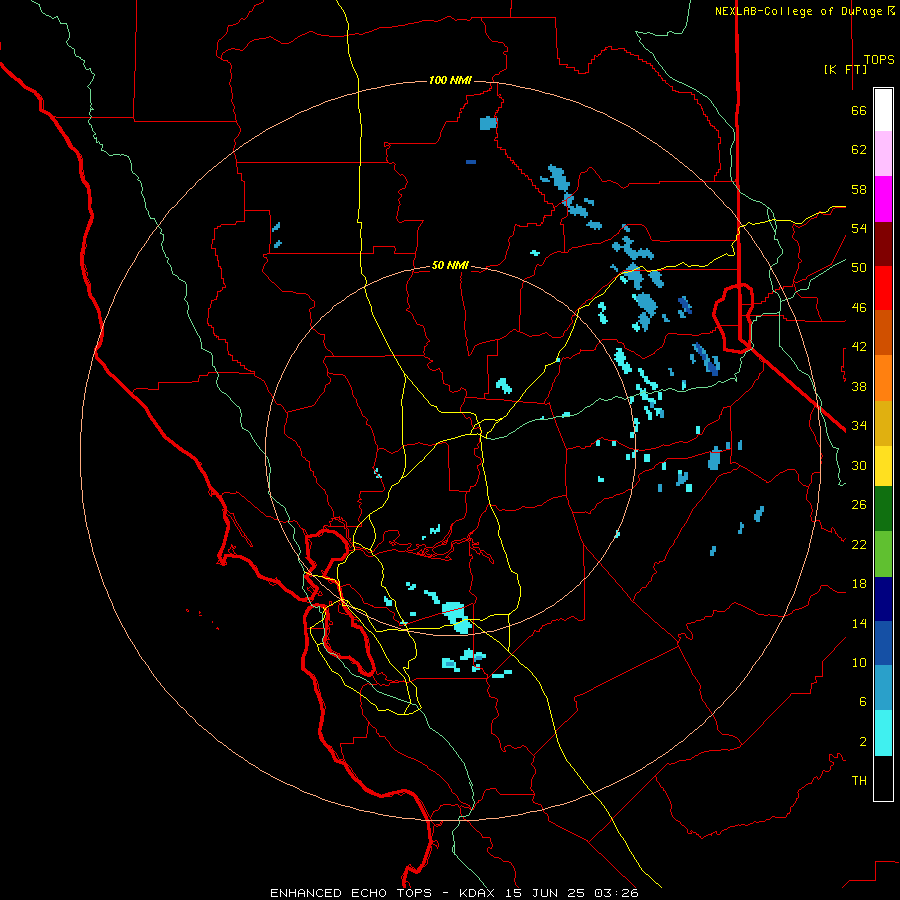Click the legend value '34'
This screenshot has width=900, height=900.
tap(859, 425)
